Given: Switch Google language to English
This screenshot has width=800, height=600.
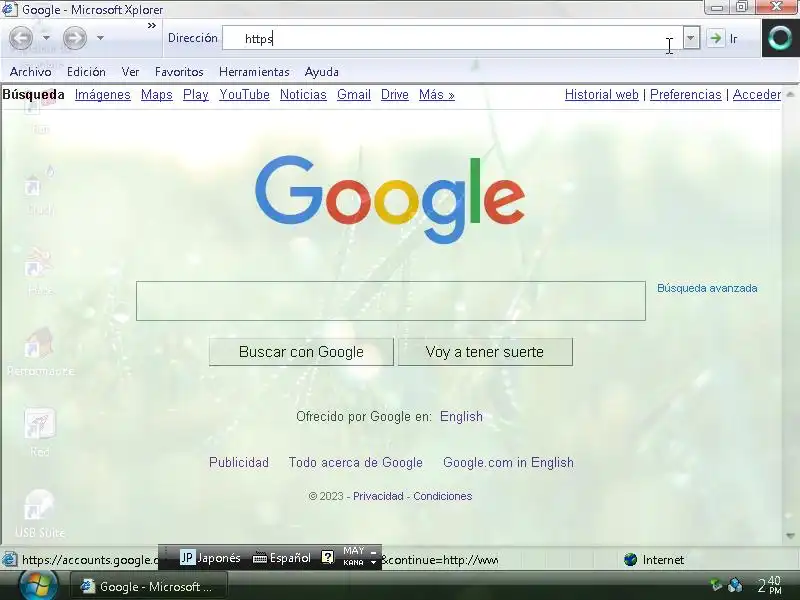Looking at the screenshot, I should [461, 417].
